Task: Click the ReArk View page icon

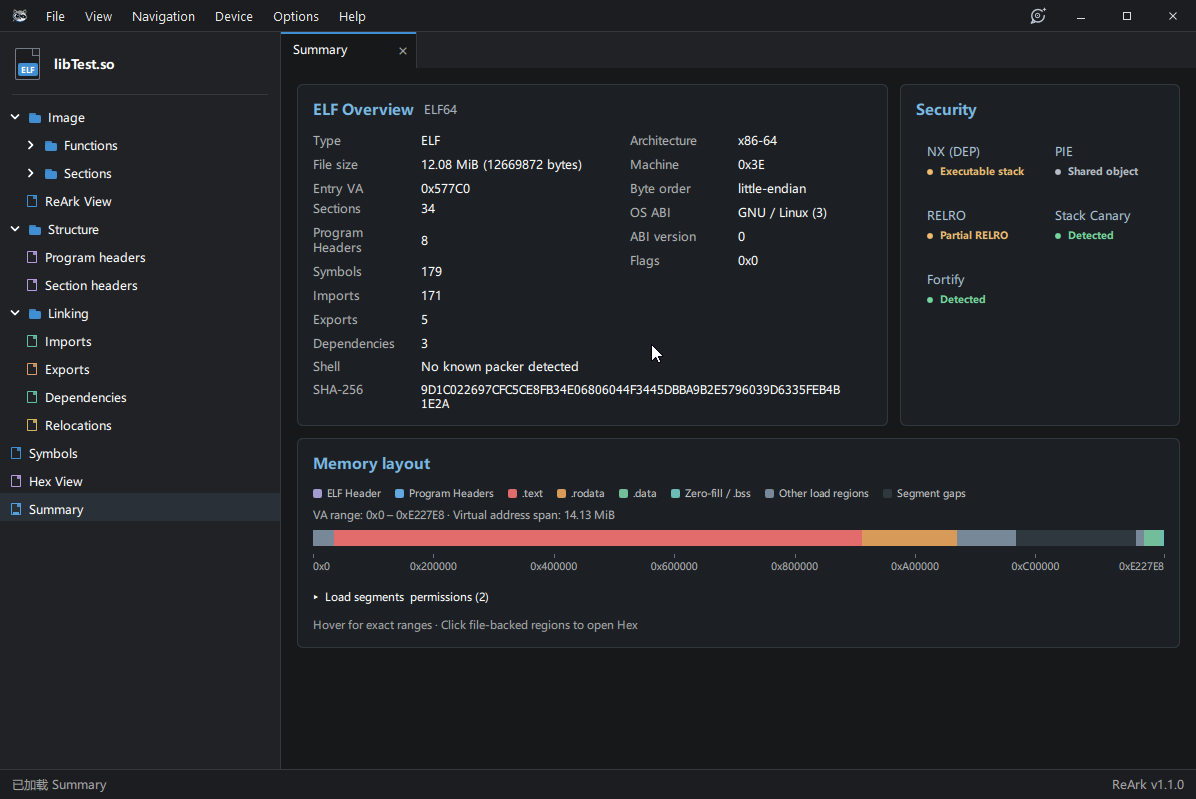Action: tap(32, 201)
